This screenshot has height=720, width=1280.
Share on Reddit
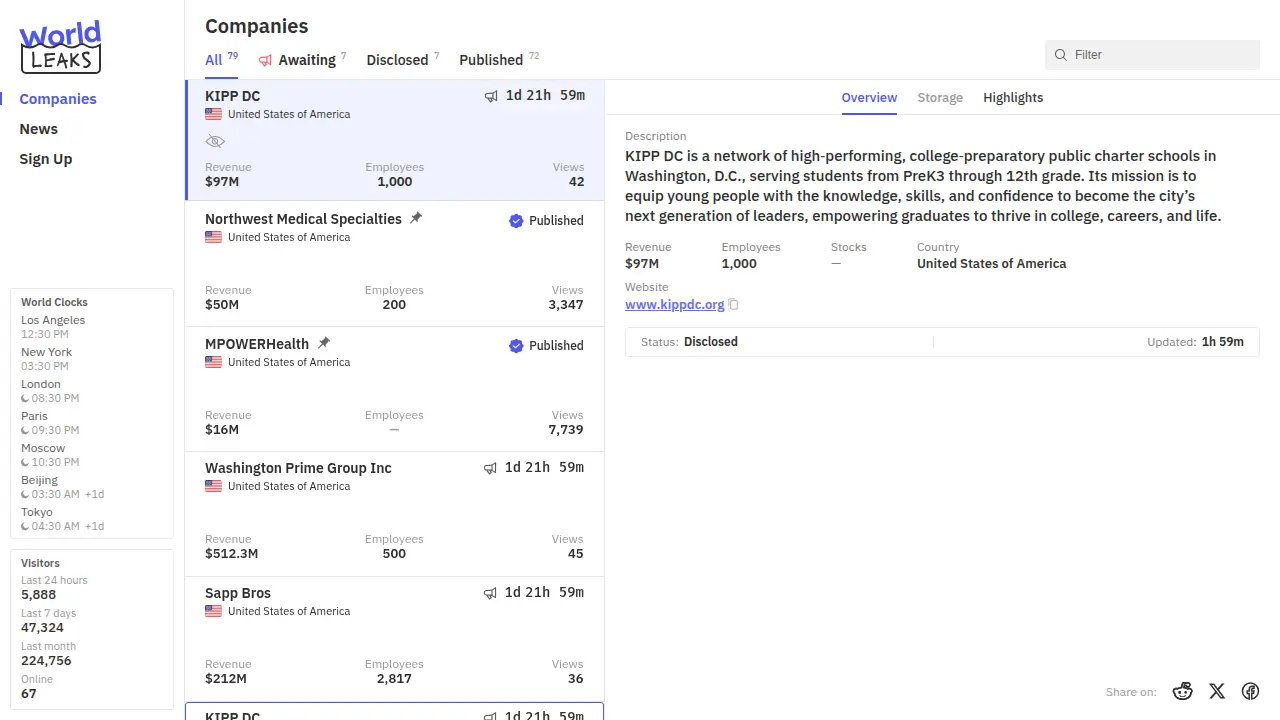tap(1183, 691)
